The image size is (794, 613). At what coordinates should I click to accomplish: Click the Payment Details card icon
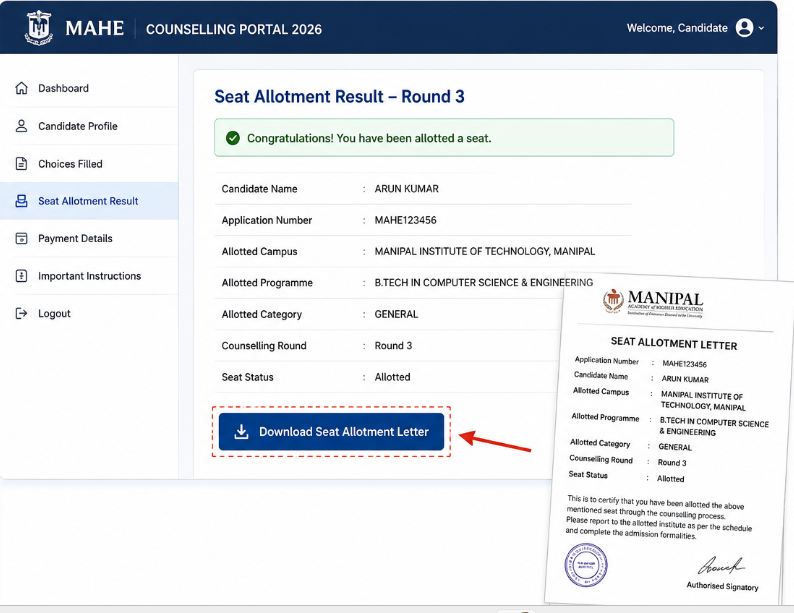(21, 238)
